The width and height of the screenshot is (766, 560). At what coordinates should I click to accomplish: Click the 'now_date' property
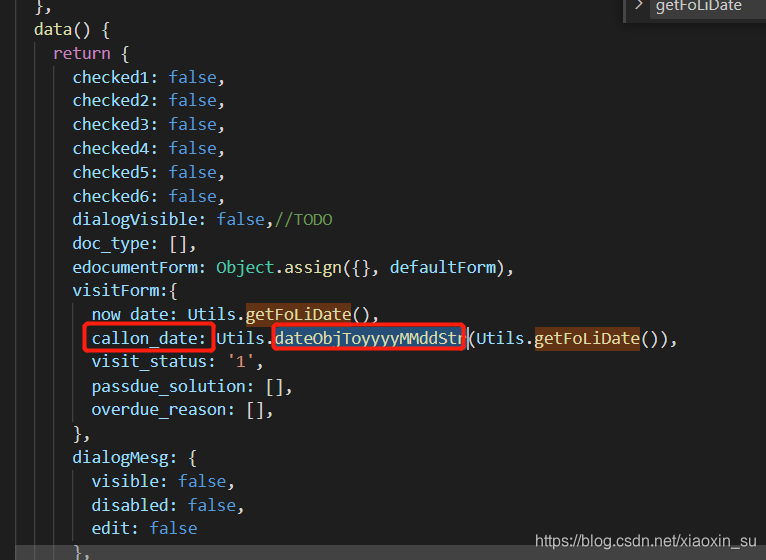129,315
